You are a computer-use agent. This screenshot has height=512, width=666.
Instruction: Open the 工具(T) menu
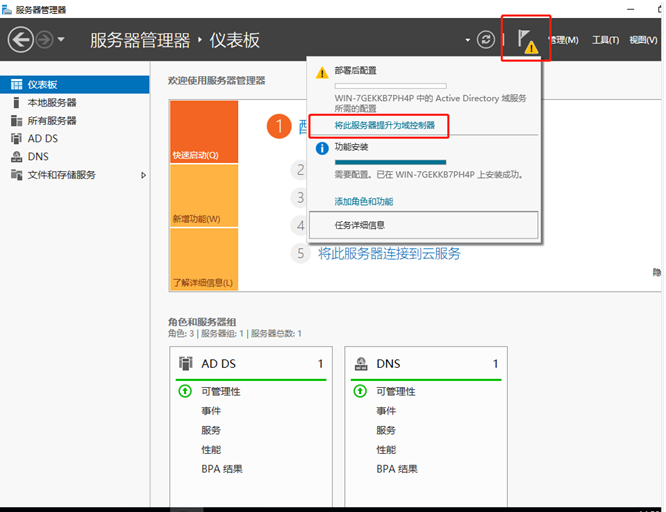(x=605, y=40)
